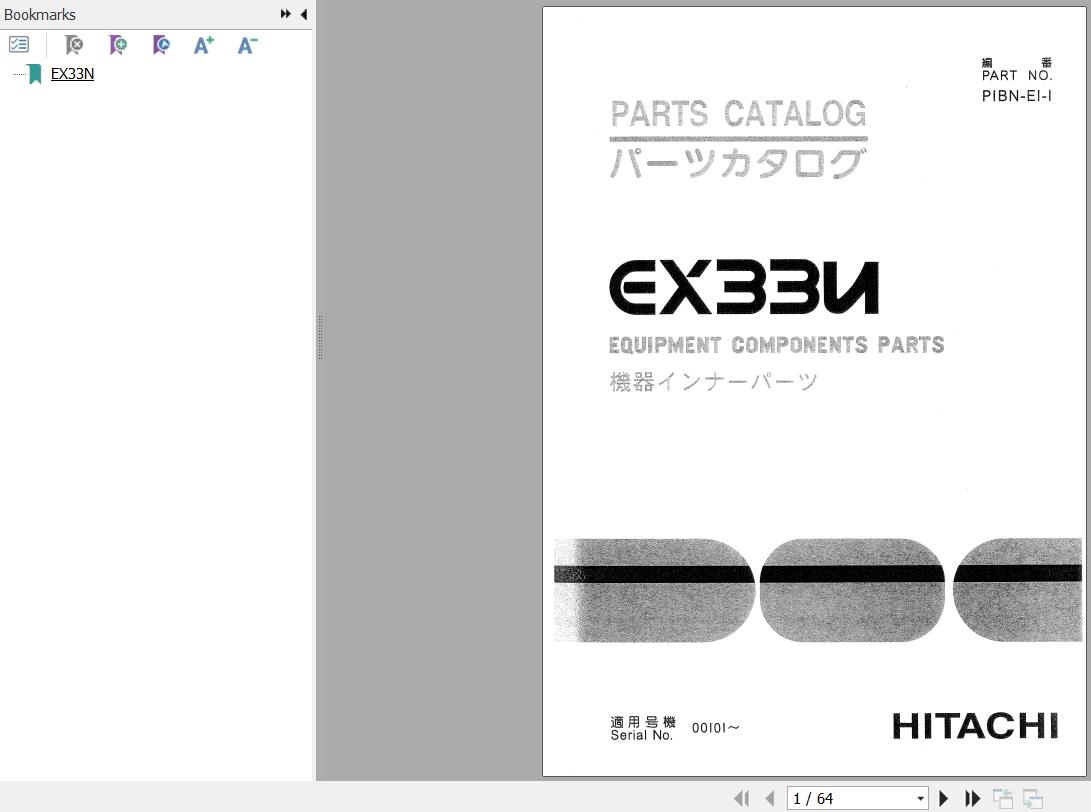Viewport: 1091px width, 812px height.
Task: Open the page number dropdown arrow
Action: pyautogui.click(x=921, y=799)
